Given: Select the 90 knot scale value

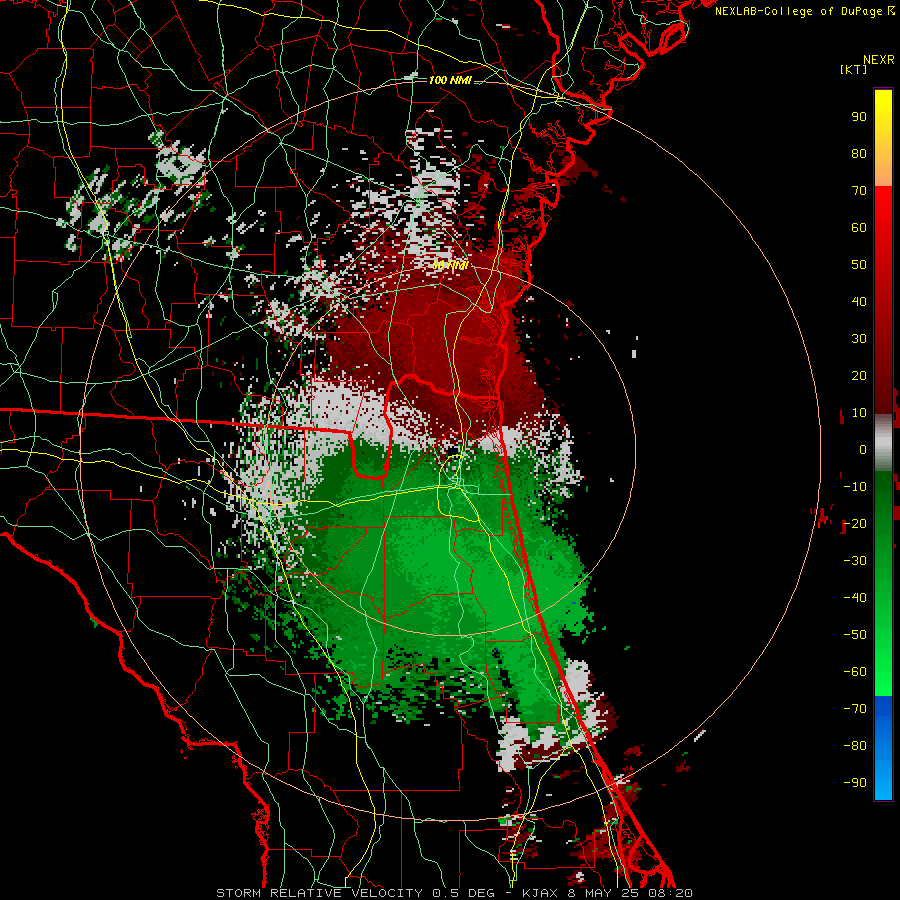Looking at the screenshot, I should click(x=859, y=117).
